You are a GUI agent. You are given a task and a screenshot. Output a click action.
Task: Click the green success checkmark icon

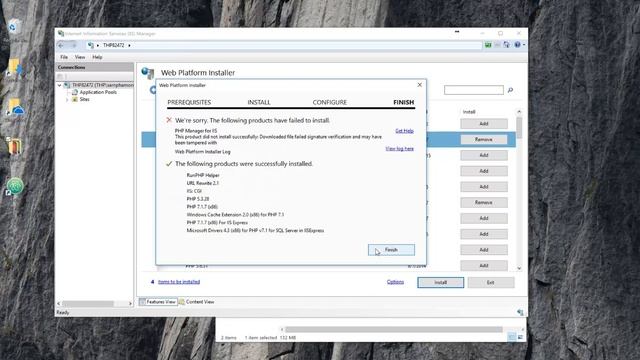pyautogui.click(x=169, y=164)
